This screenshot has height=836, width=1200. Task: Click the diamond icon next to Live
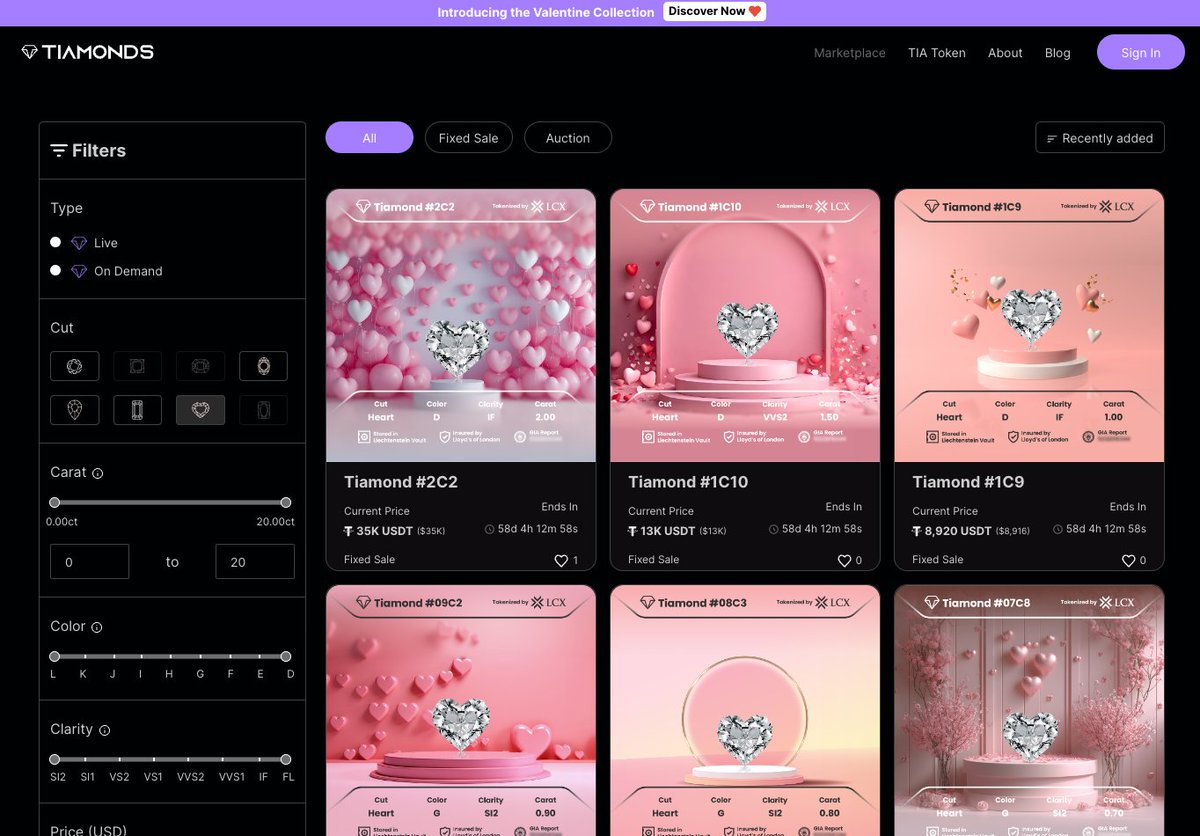pos(79,243)
